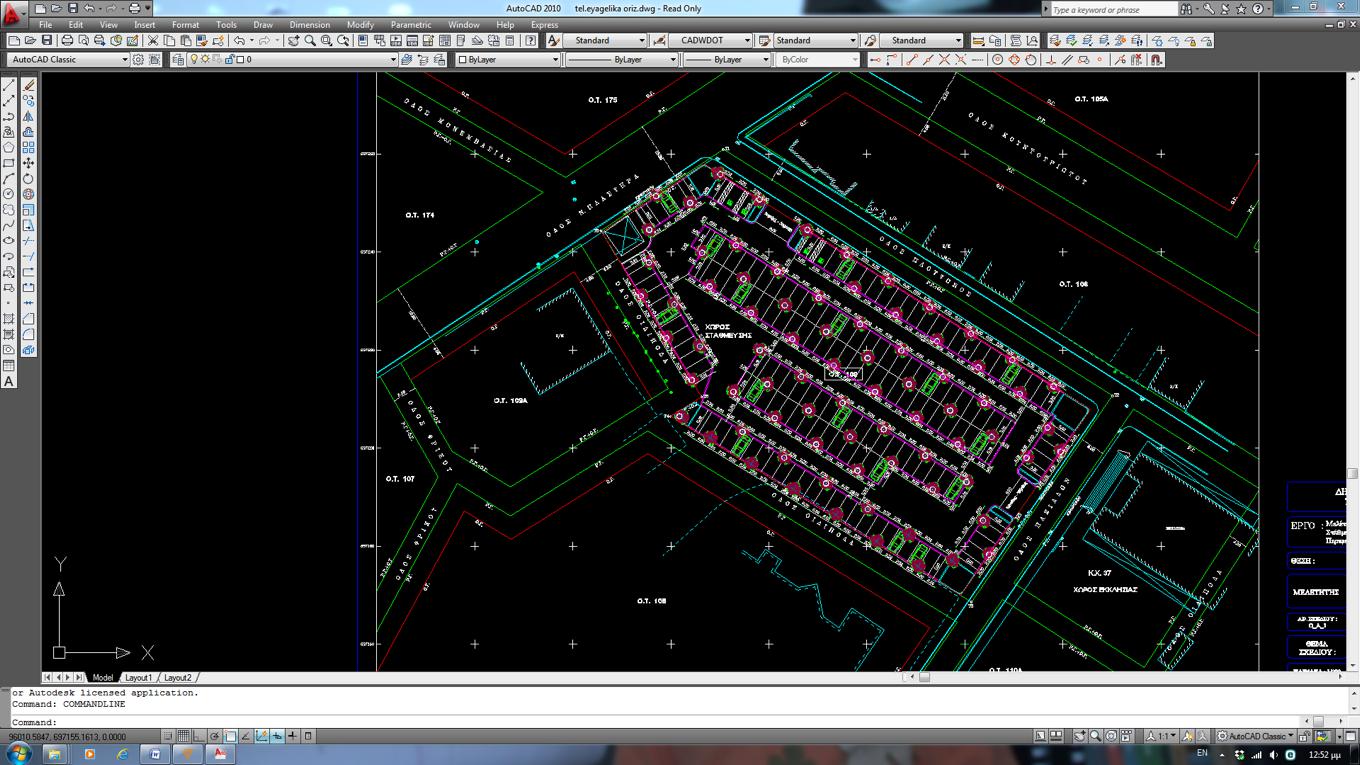1360x765 pixels.
Task: Click the Save icon in Standard toolbar
Action: 46,40
